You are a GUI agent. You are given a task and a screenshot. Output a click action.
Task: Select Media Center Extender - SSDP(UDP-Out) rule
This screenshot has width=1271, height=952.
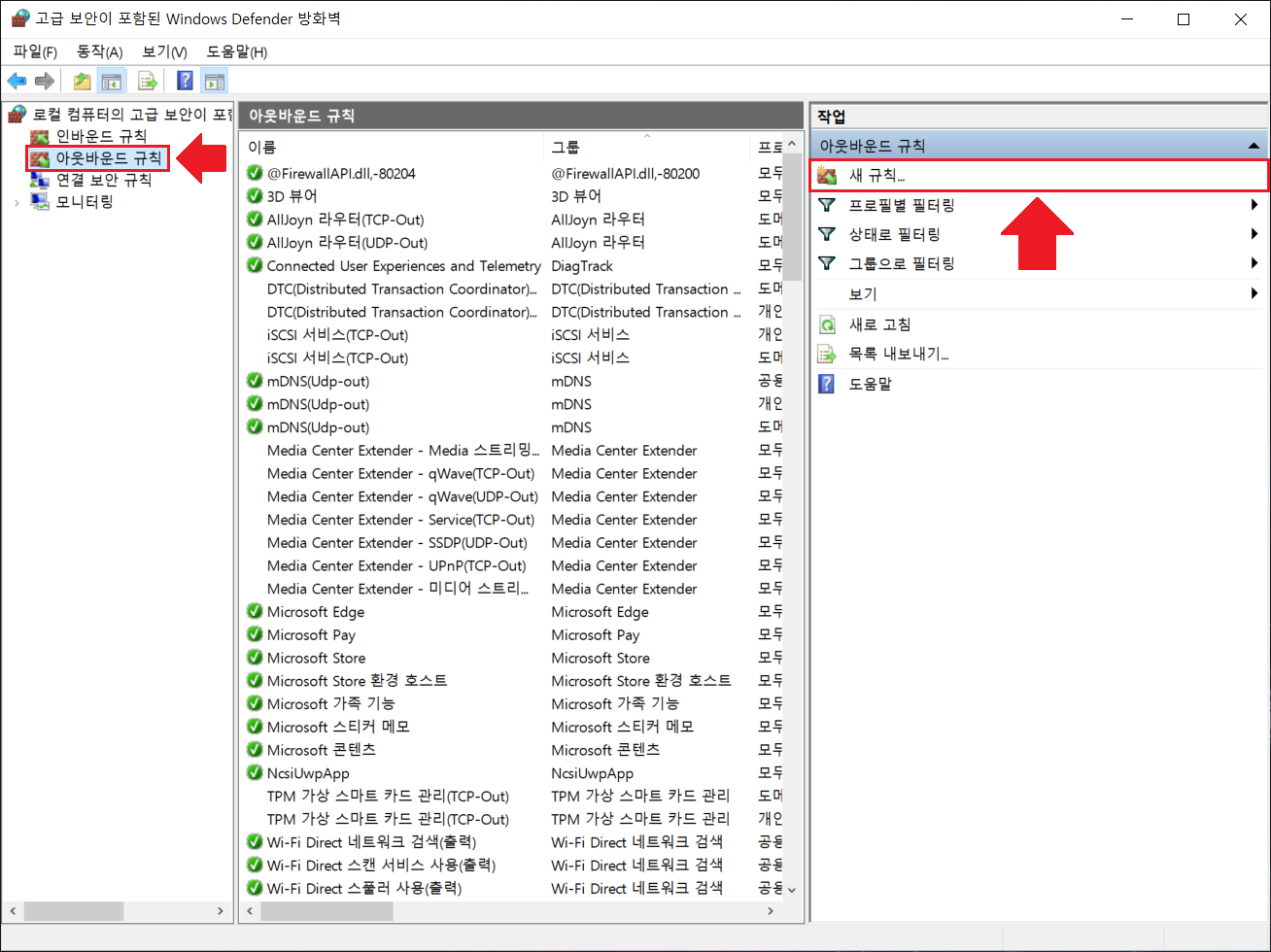(397, 543)
